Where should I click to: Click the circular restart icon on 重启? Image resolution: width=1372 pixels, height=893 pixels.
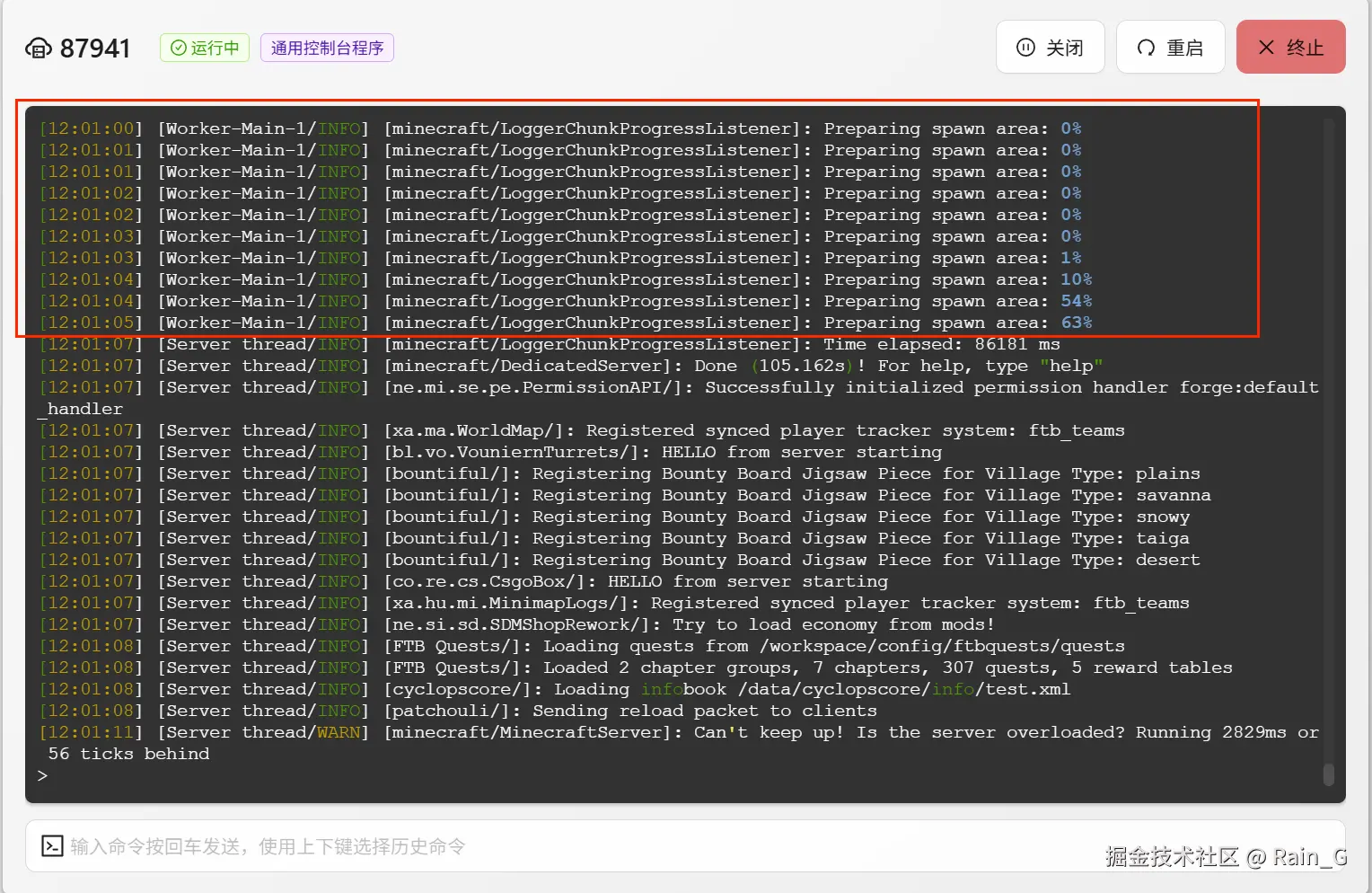point(1146,47)
